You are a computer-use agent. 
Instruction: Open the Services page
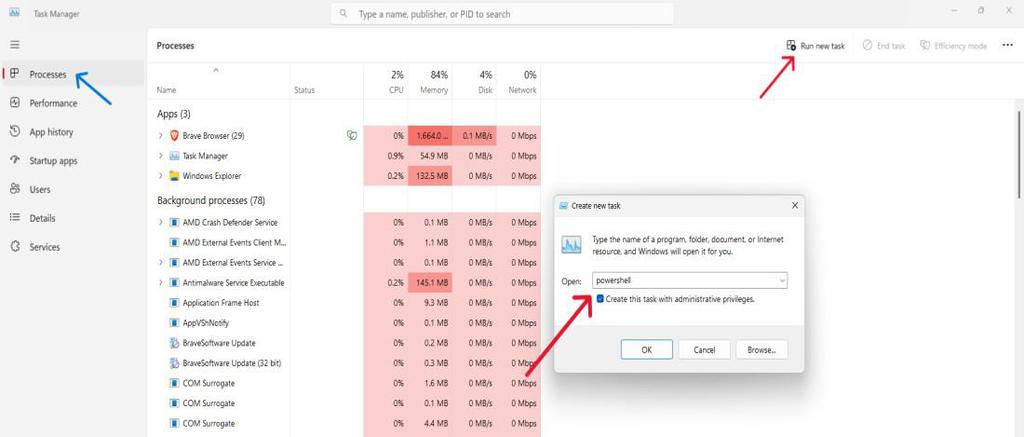pos(44,247)
